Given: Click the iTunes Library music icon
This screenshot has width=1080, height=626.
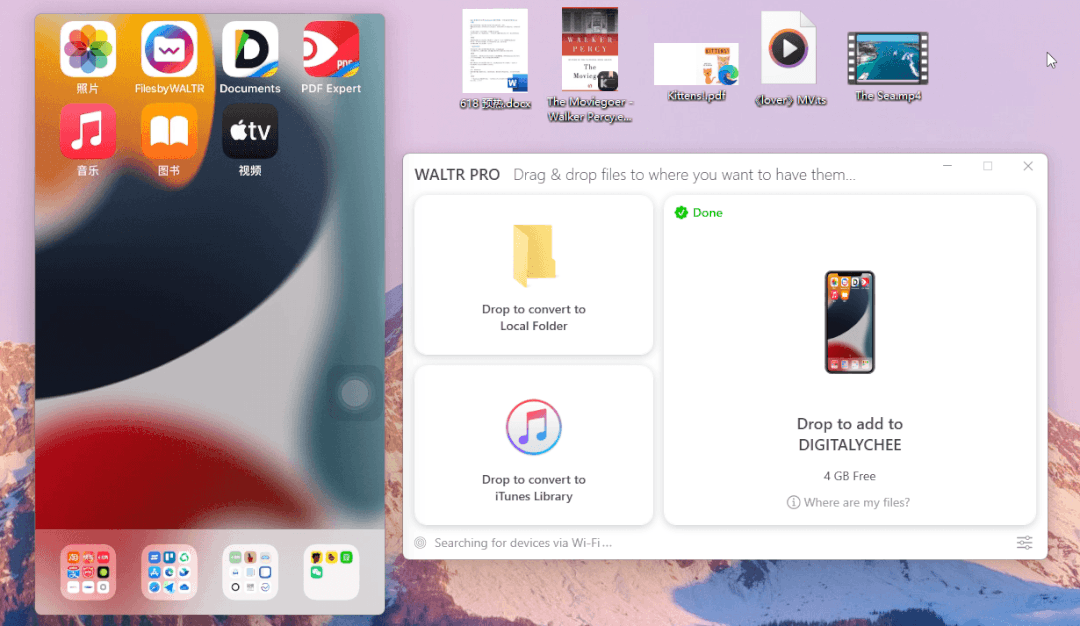Looking at the screenshot, I should tap(534, 427).
